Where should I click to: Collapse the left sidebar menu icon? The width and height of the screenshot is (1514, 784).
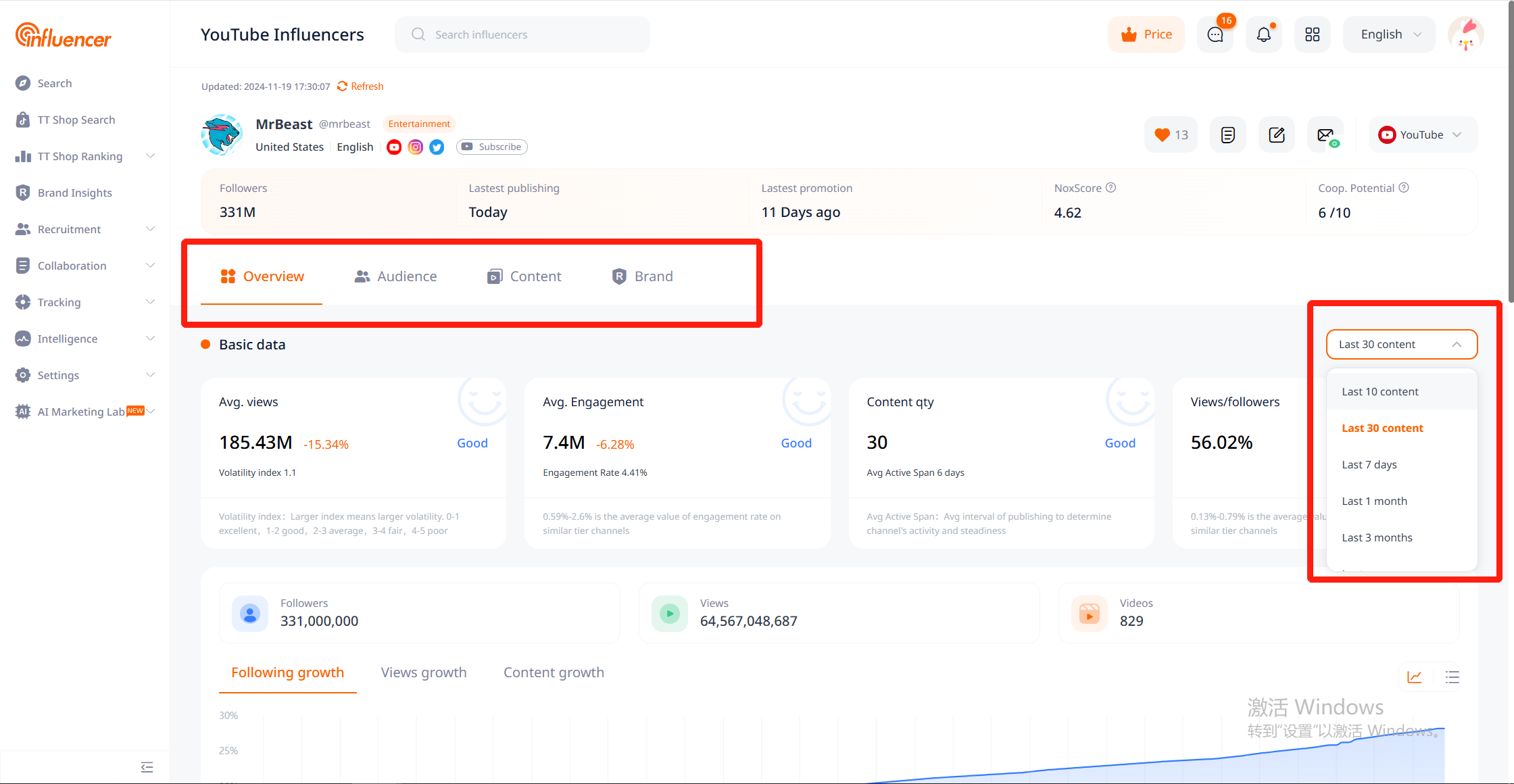coord(147,767)
